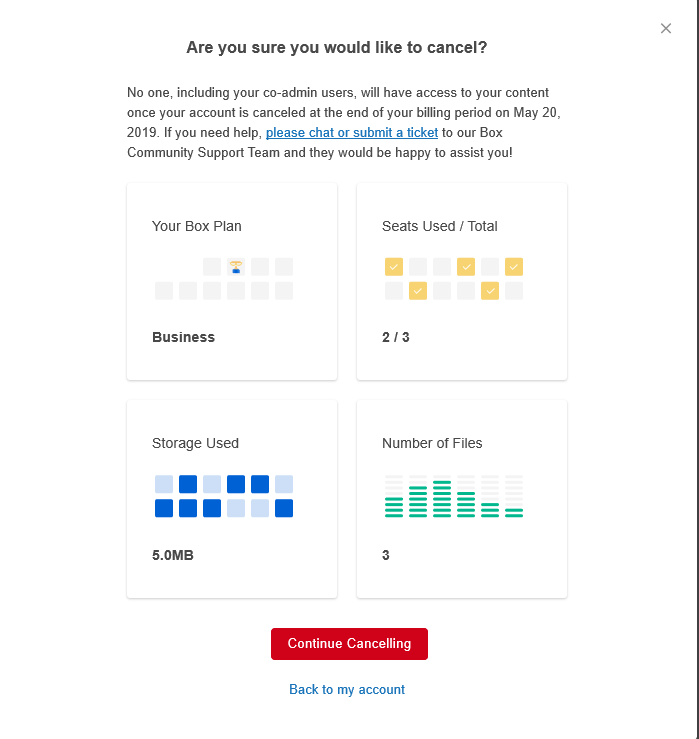Click the "5.0MB" storage value
This screenshot has height=739, width=699.
(173, 555)
